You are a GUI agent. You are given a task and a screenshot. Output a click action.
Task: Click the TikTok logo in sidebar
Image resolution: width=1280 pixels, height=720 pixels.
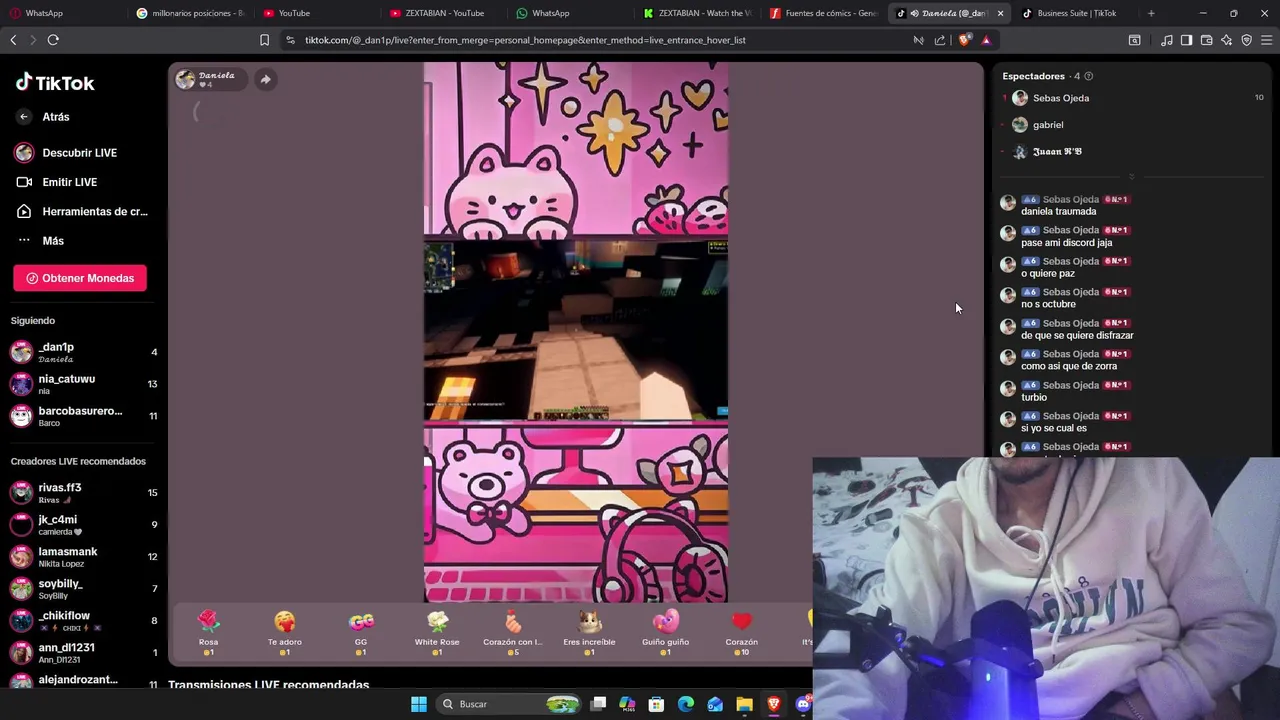55,83
